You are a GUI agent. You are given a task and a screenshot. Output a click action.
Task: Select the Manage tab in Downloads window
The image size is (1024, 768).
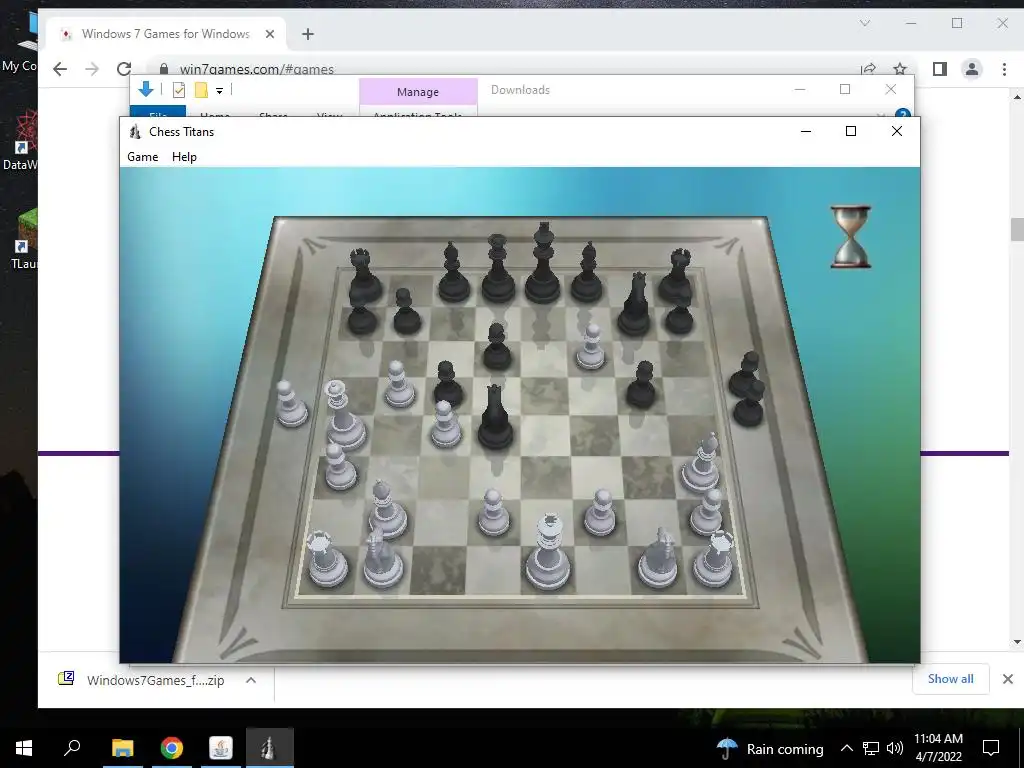[418, 92]
